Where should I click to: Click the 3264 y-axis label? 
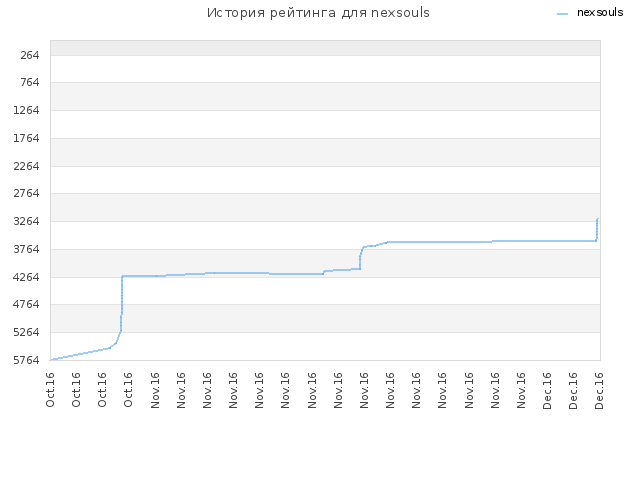[27, 221]
